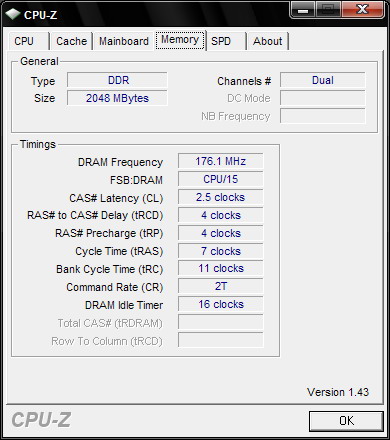Click the empty NB Frequency field

click(323, 116)
